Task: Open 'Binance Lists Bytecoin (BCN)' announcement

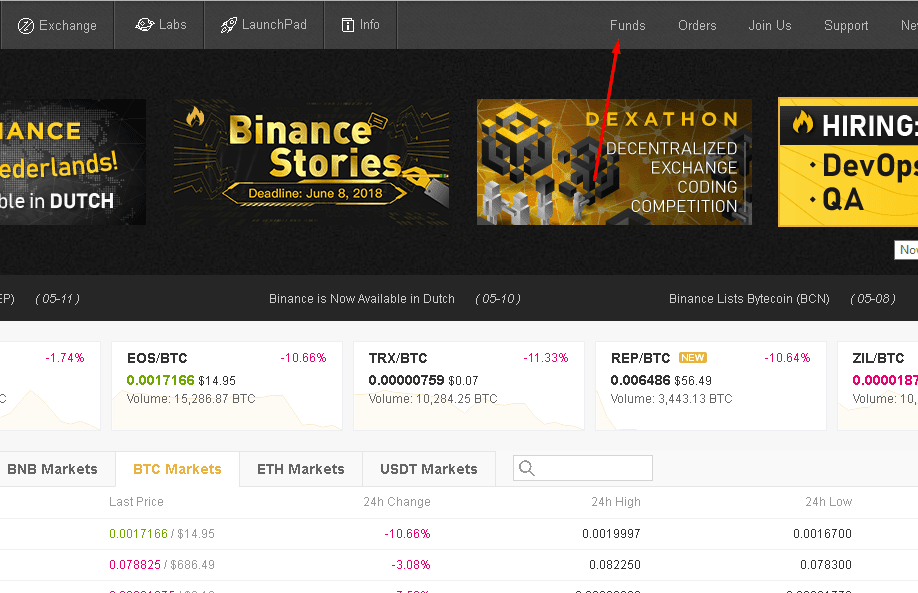Action: click(x=749, y=299)
